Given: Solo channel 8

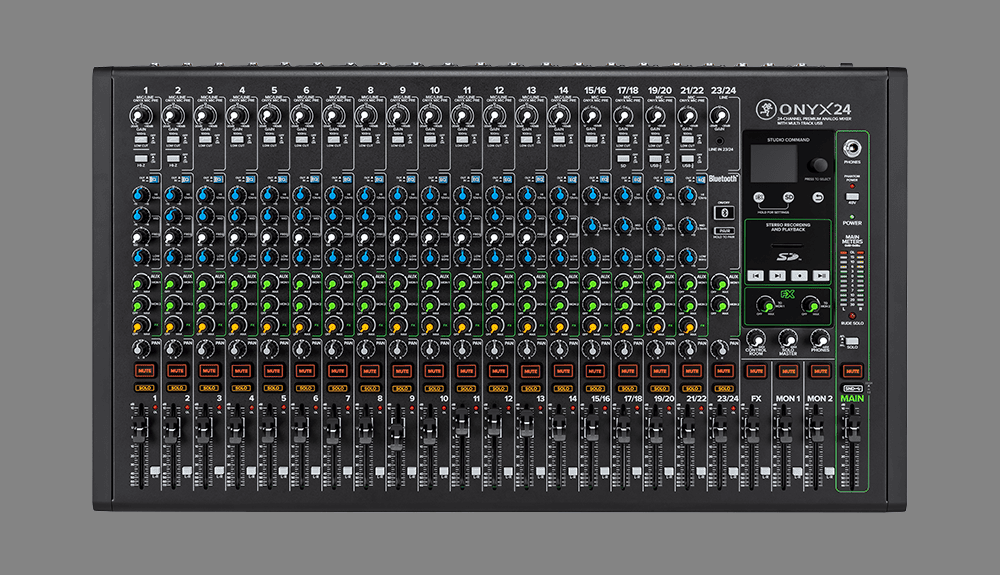Looking at the screenshot, I should point(370,388).
